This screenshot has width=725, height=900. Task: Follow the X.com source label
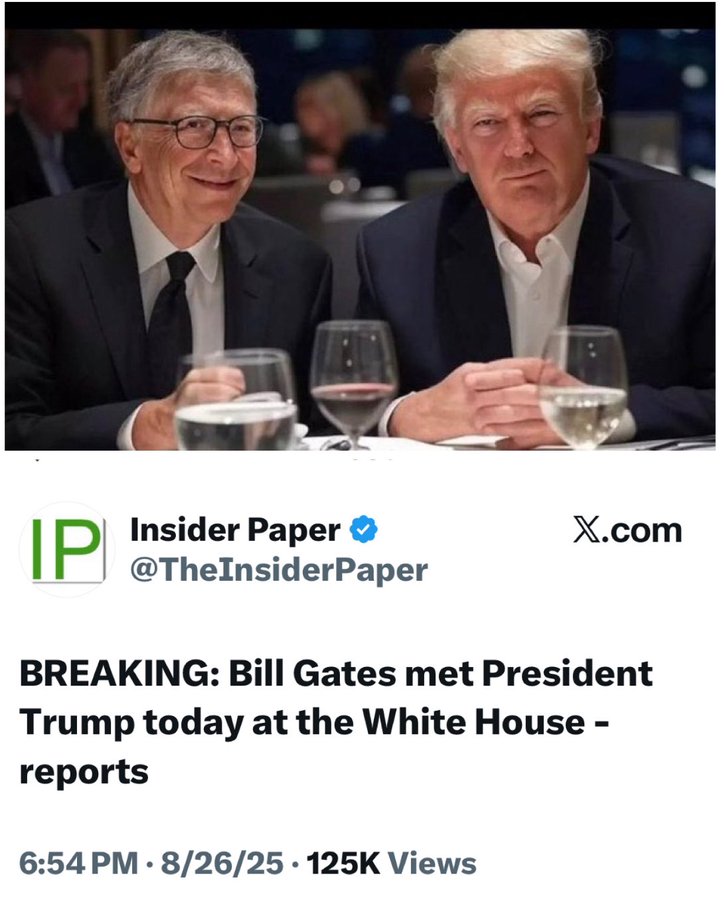point(627,529)
